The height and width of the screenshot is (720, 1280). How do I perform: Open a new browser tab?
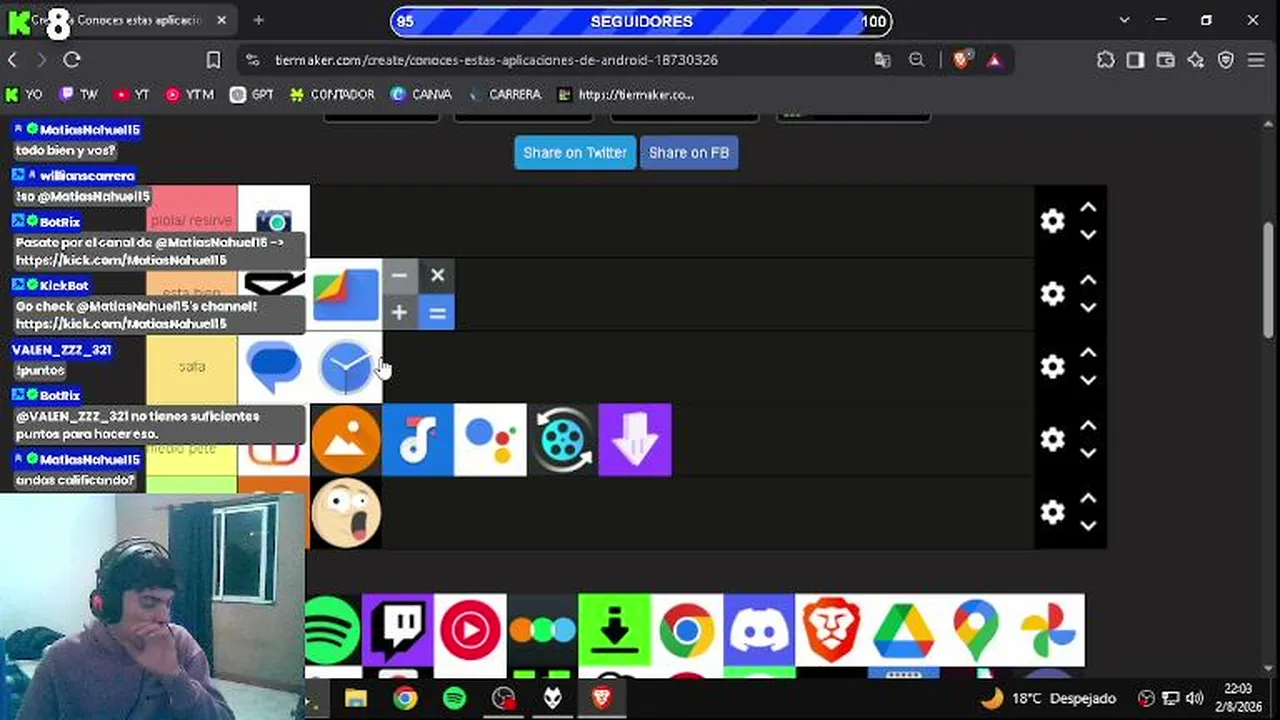(258, 20)
